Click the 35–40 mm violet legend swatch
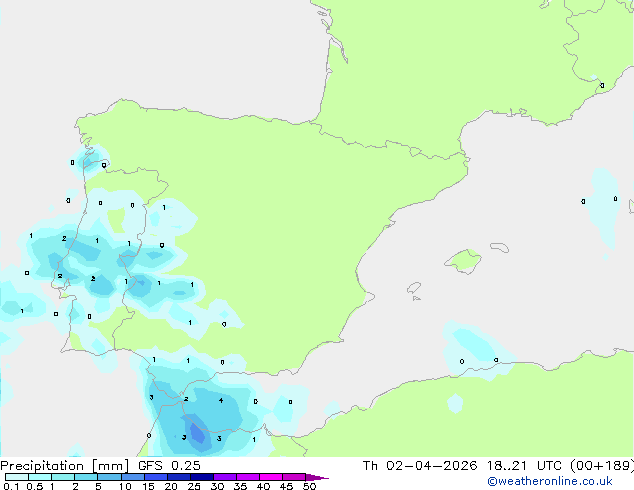634x490 pixels. (247, 477)
